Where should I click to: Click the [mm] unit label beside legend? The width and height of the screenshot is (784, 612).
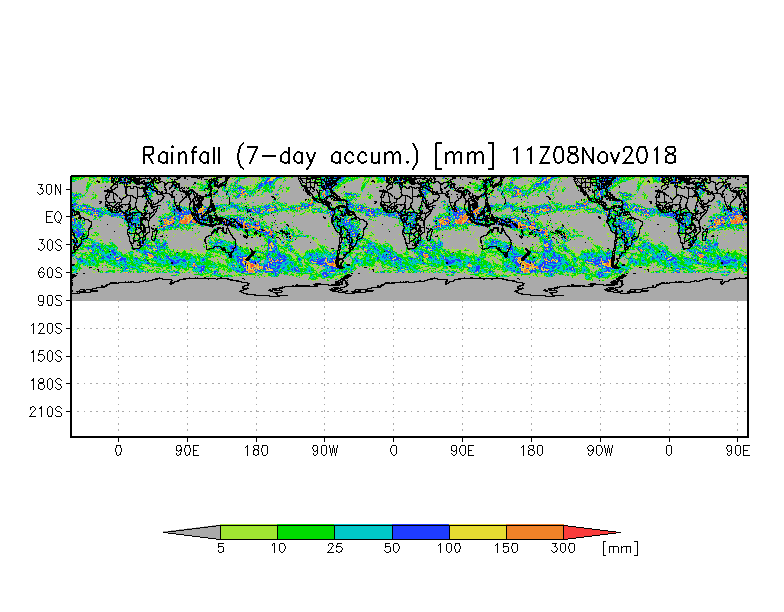coord(620,548)
